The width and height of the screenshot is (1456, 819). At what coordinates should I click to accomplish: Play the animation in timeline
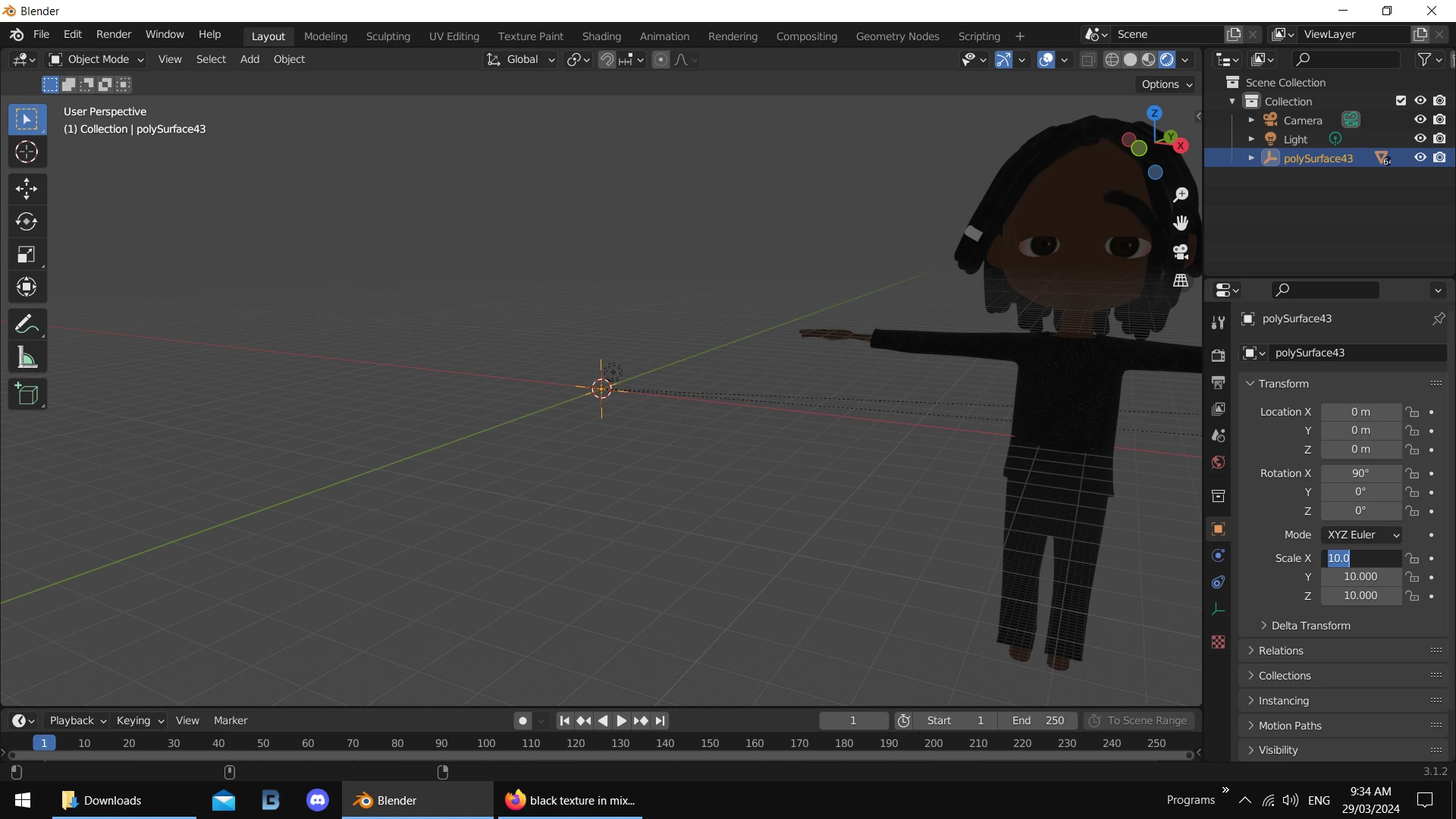tap(621, 721)
